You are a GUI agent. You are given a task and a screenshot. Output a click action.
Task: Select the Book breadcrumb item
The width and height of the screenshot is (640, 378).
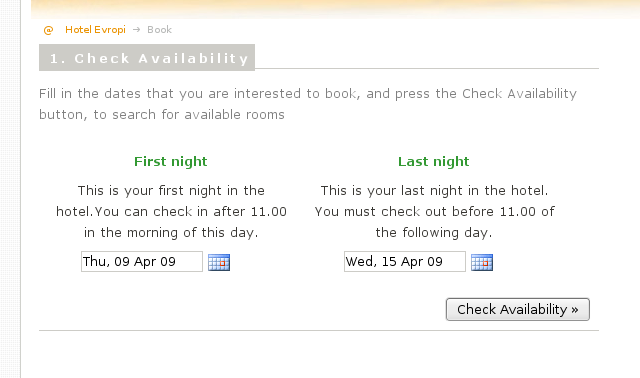(x=159, y=30)
